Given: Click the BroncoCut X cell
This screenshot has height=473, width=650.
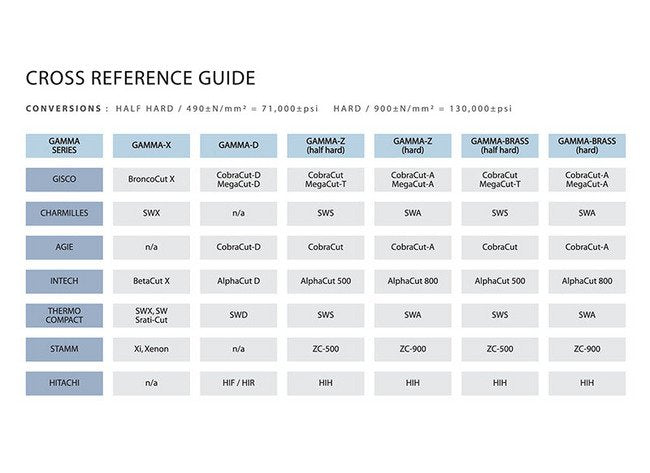Looking at the screenshot, I should [x=151, y=180].
